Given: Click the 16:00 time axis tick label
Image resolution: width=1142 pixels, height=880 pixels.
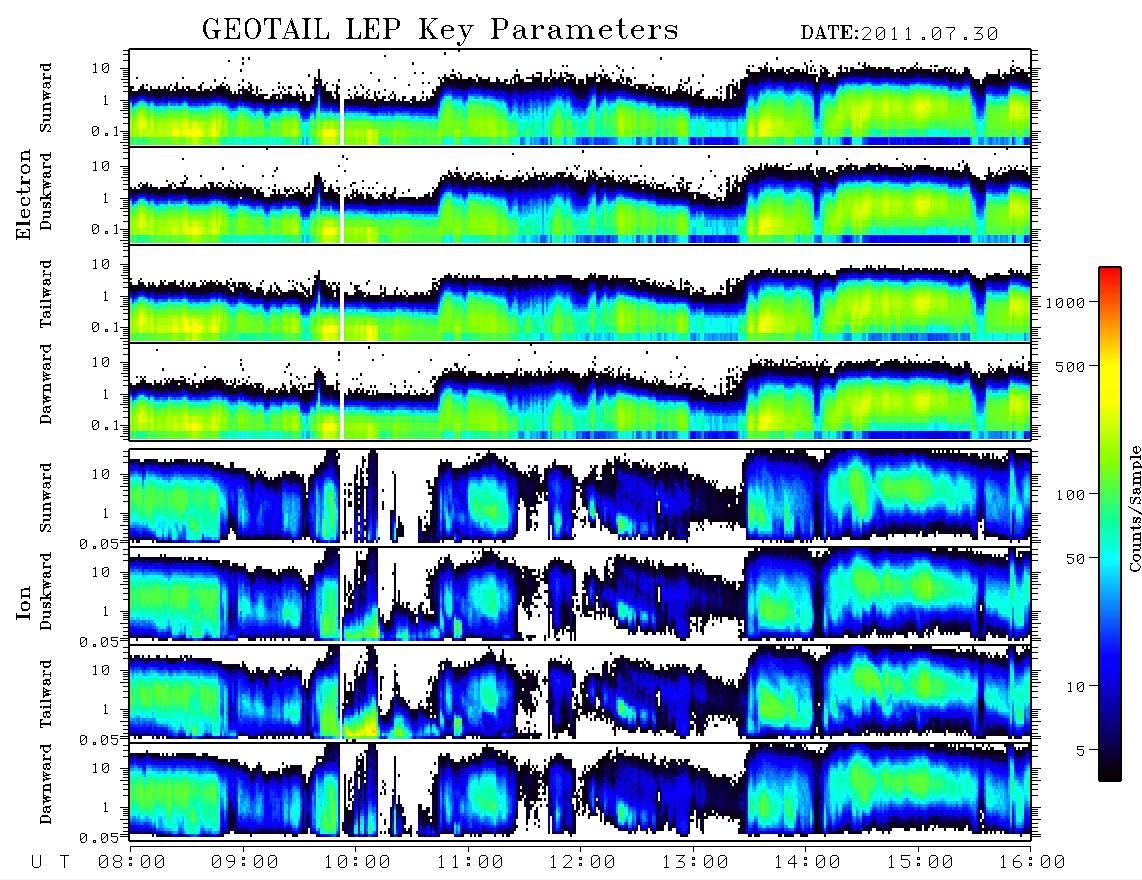Looking at the screenshot, I should coord(1031,863).
